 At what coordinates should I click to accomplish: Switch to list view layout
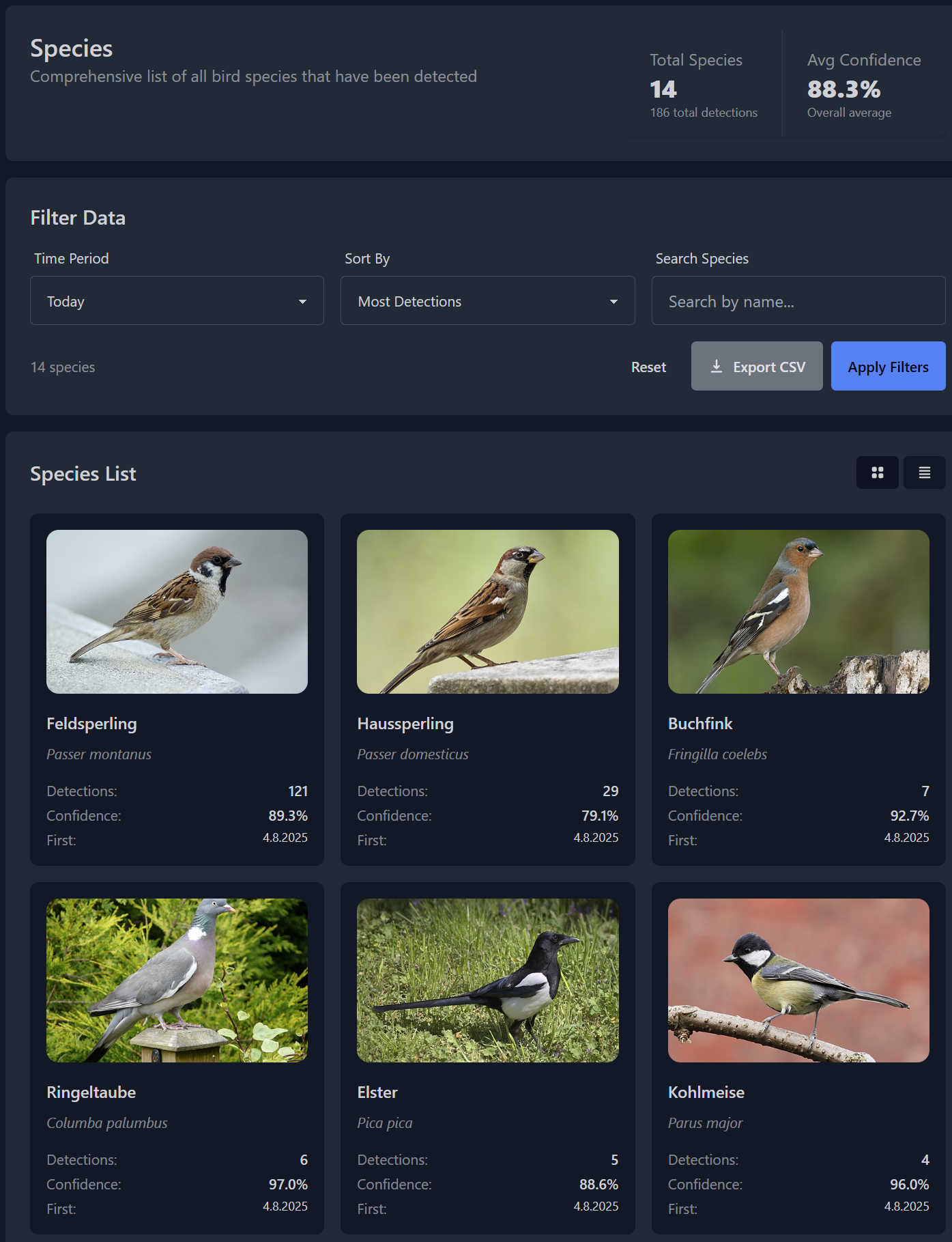[924, 472]
